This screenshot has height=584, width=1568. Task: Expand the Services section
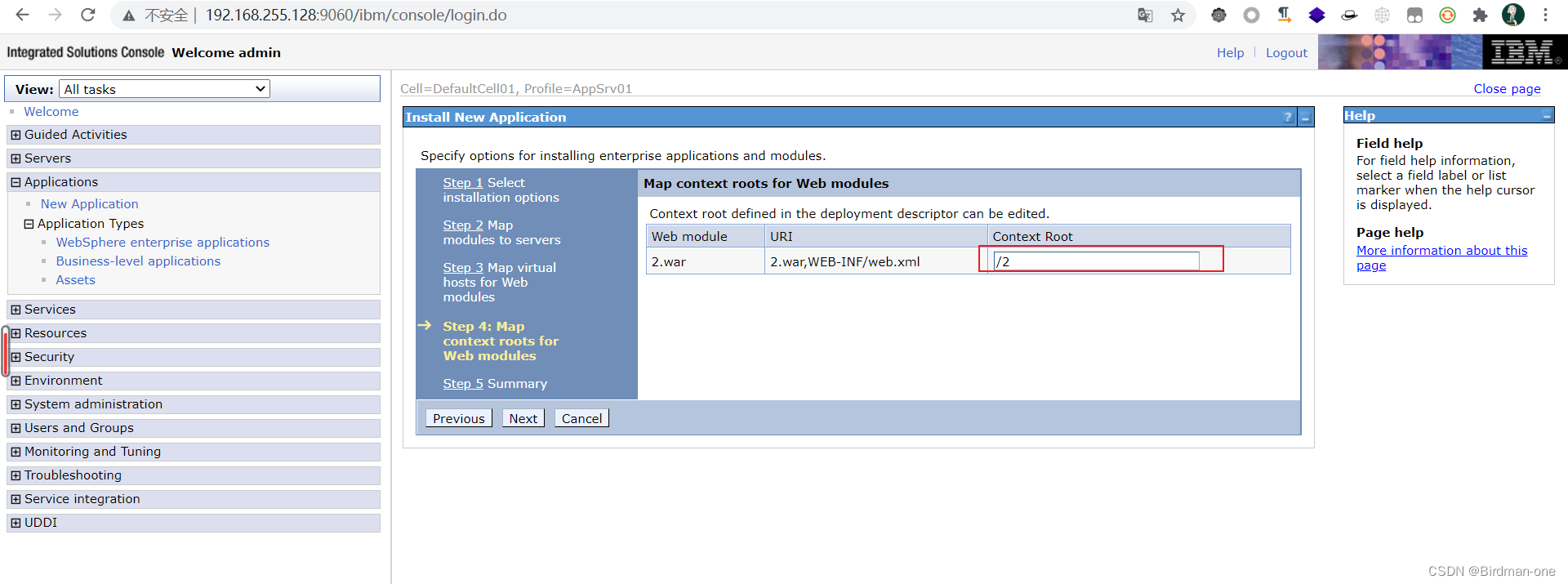(16, 310)
